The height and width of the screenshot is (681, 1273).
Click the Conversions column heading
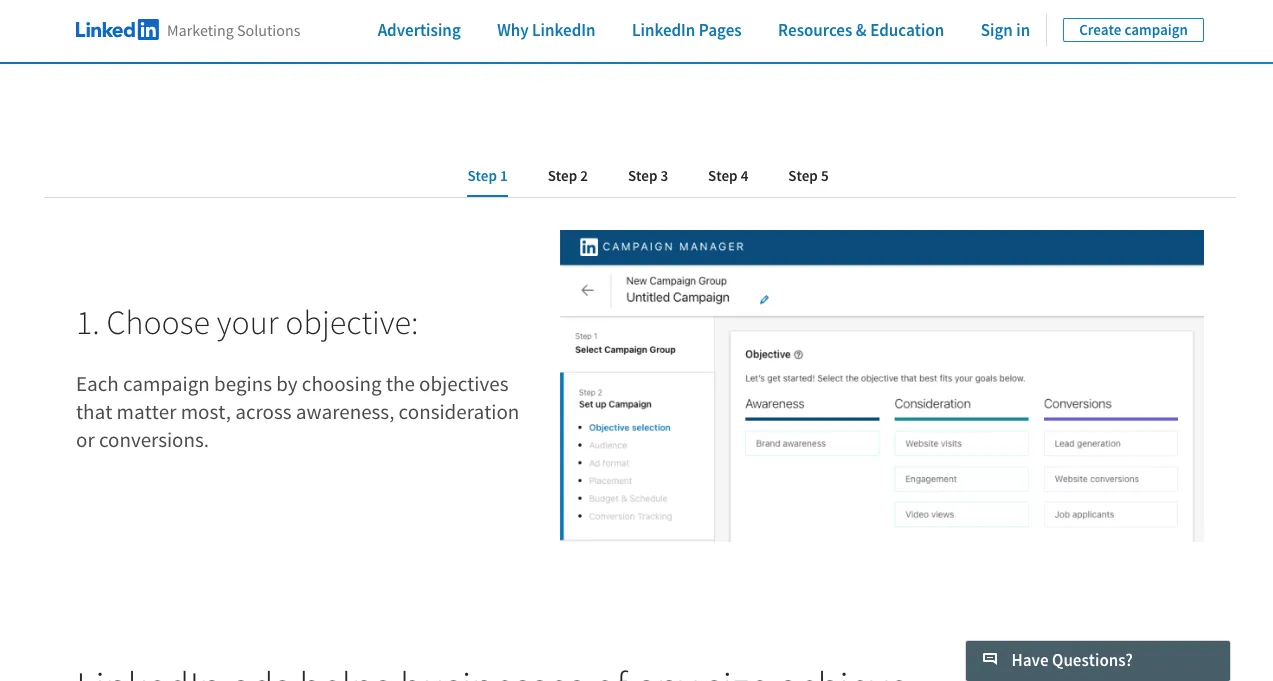tap(1078, 404)
